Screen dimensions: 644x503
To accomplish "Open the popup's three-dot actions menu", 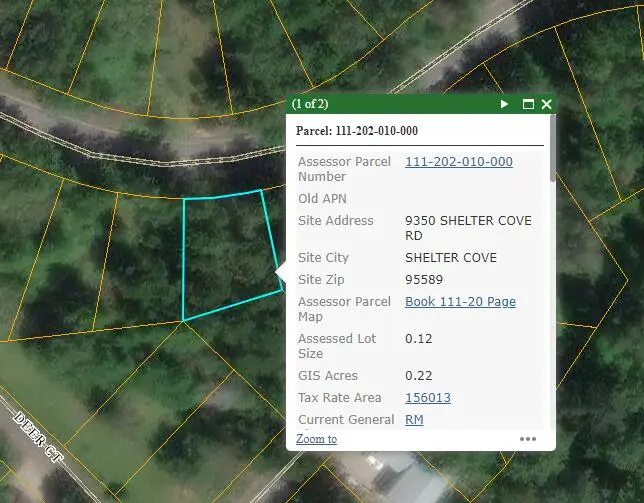I will (x=528, y=439).
